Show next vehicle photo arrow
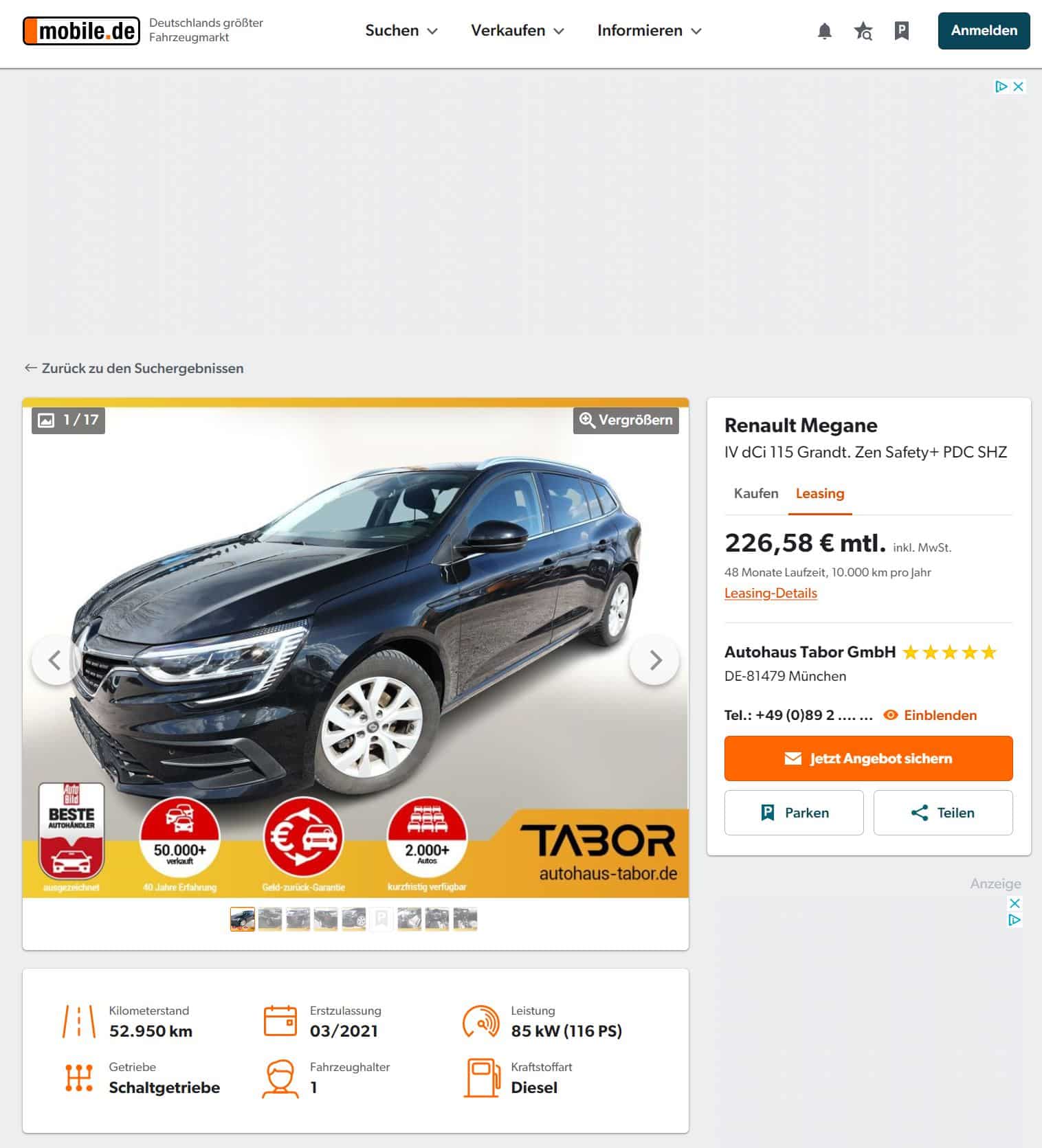The image size is (1042, 1148). pos(655,660)
